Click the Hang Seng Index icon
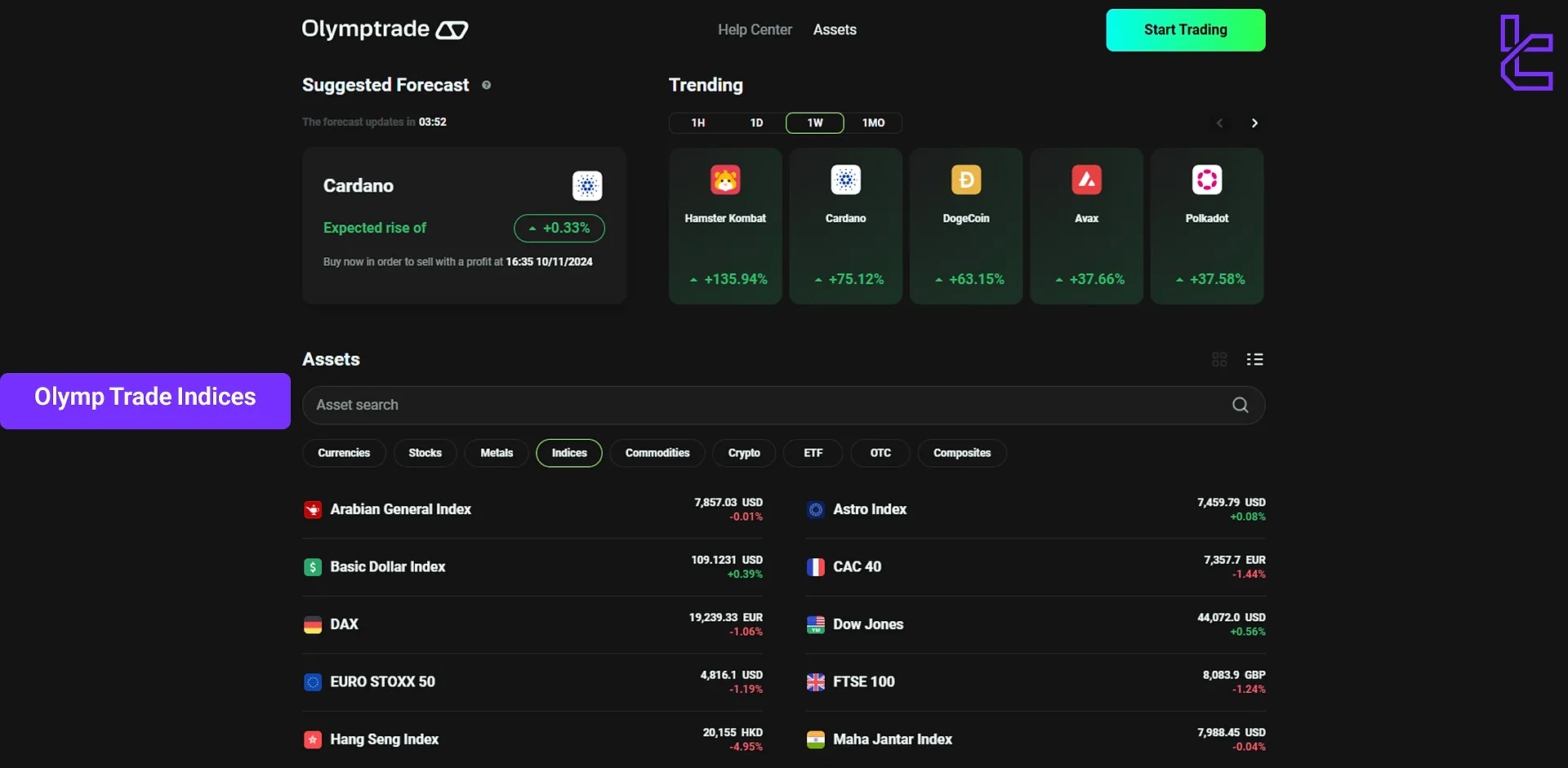The image size is (1568, 768). tap(313, 740)
